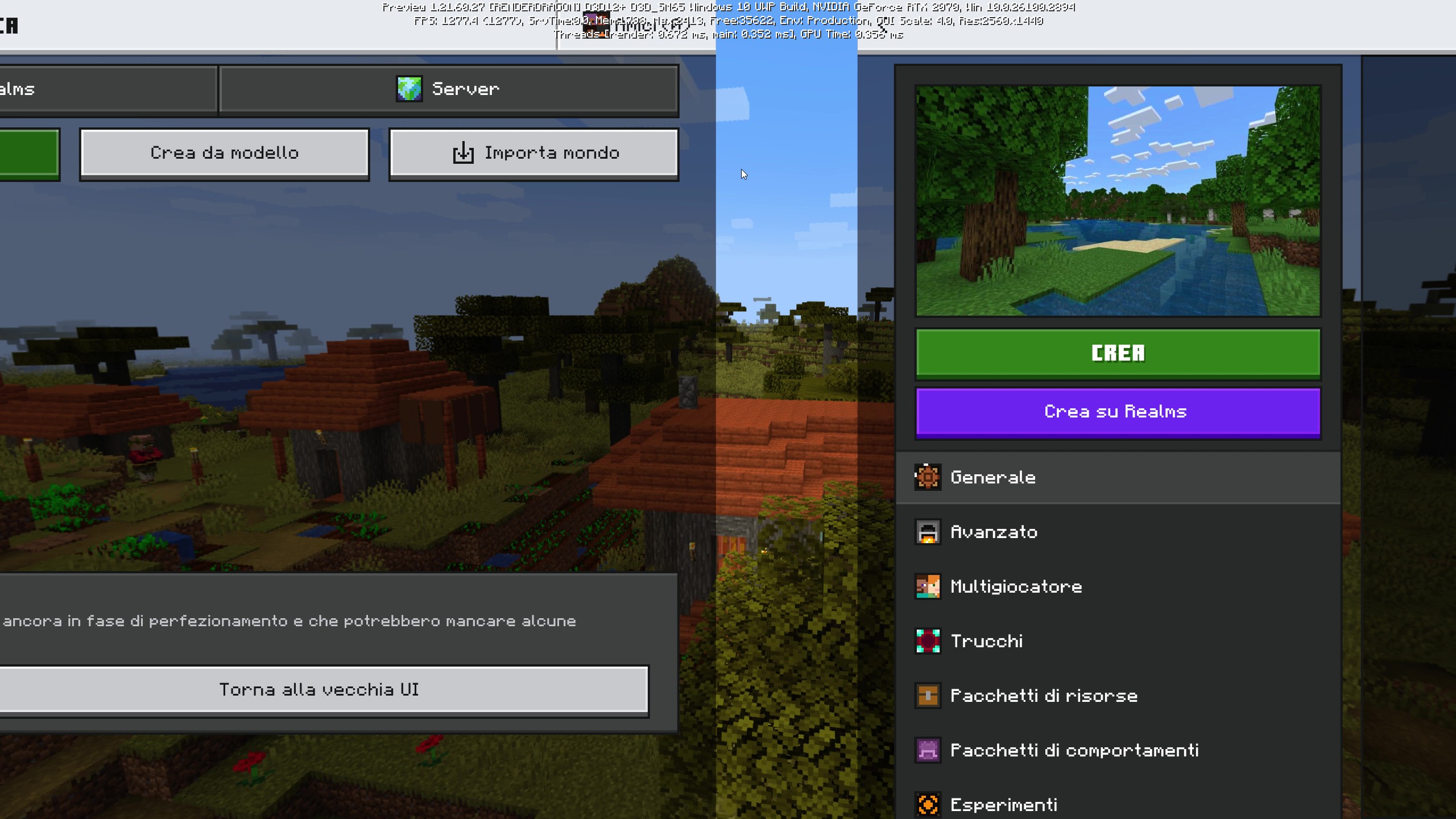Expand the profile chevron arrow at top
The image size is (1456, 819).
(881, 27)
